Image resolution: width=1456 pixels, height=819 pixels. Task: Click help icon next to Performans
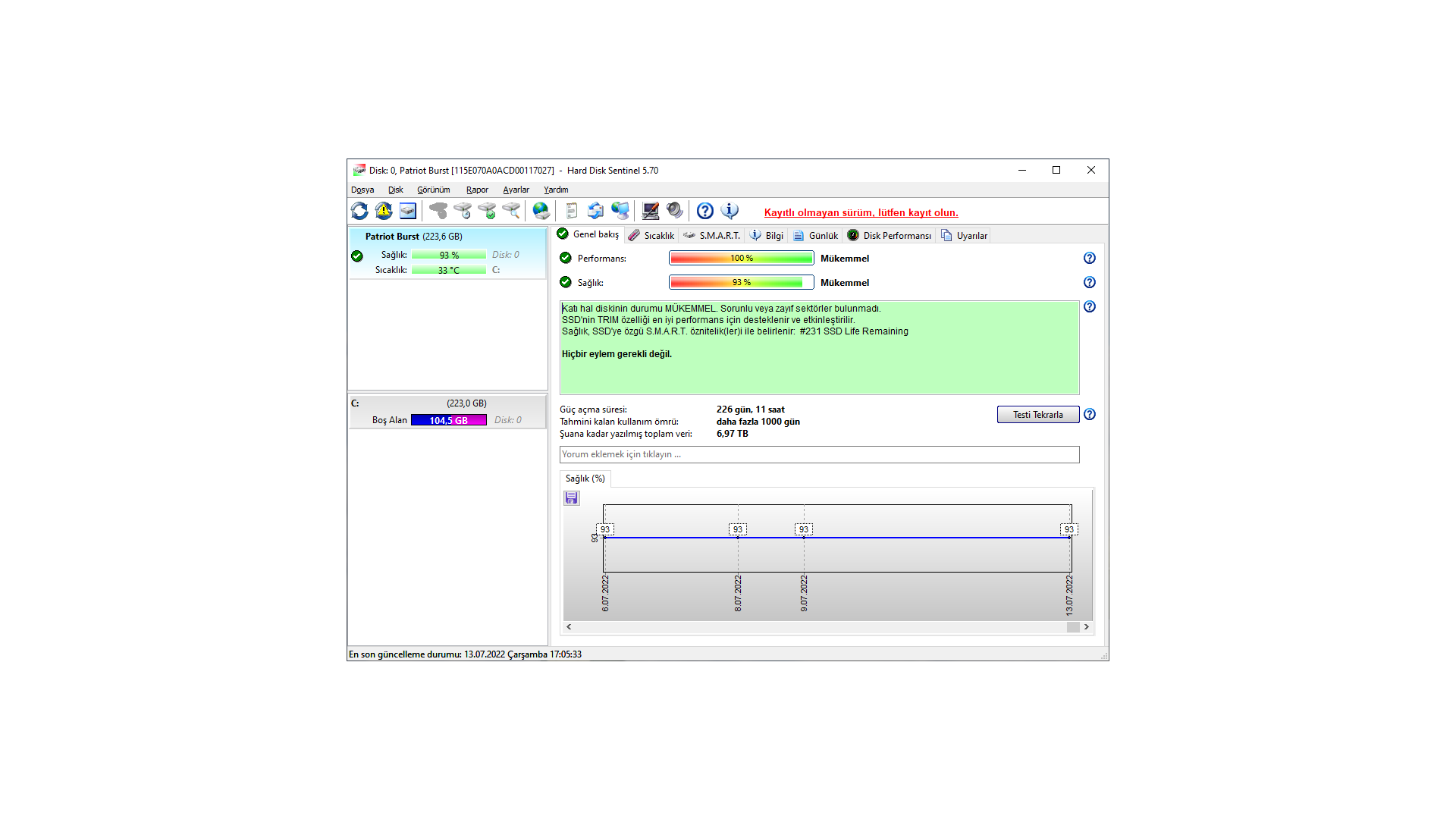click(1089, 259)
